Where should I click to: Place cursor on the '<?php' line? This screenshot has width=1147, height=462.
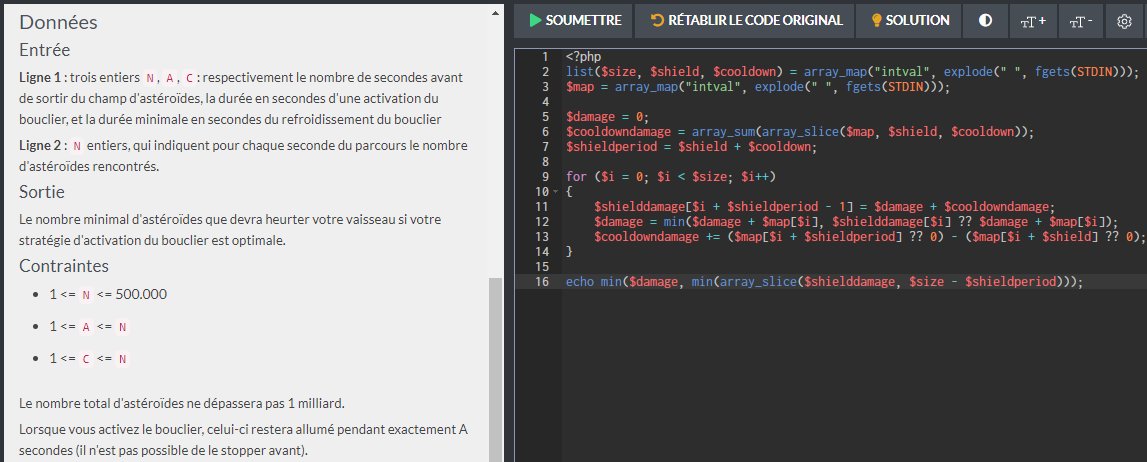pyautogui.click(x=584, y=56)
